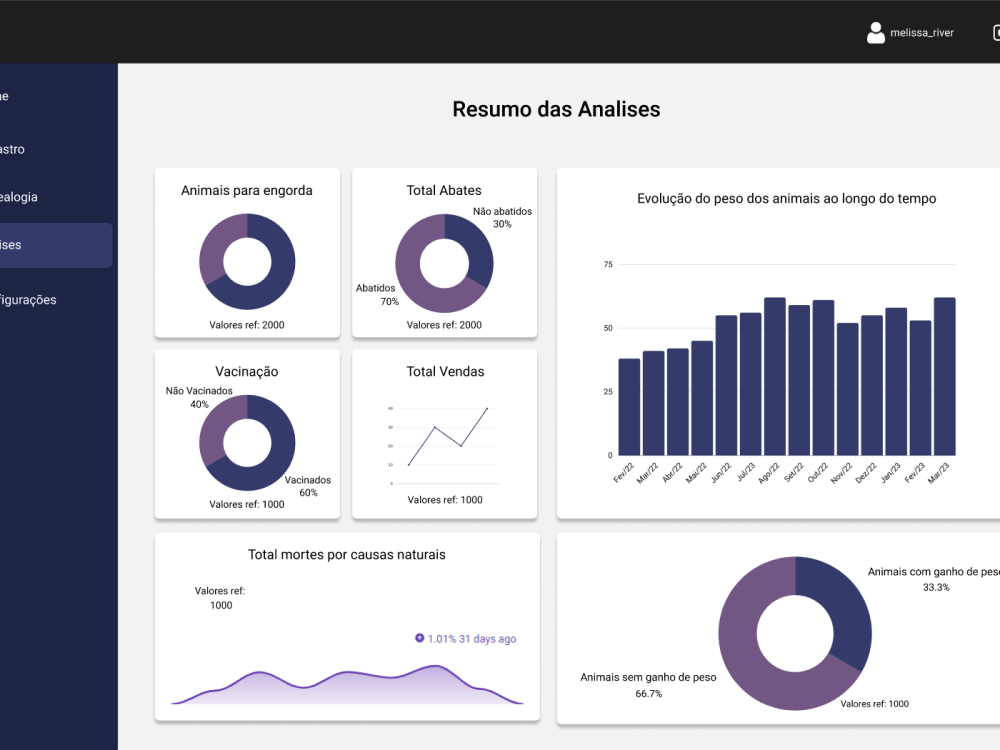Click 'Valores ref: 2000' under Animais para engorda

click(247, 325)
